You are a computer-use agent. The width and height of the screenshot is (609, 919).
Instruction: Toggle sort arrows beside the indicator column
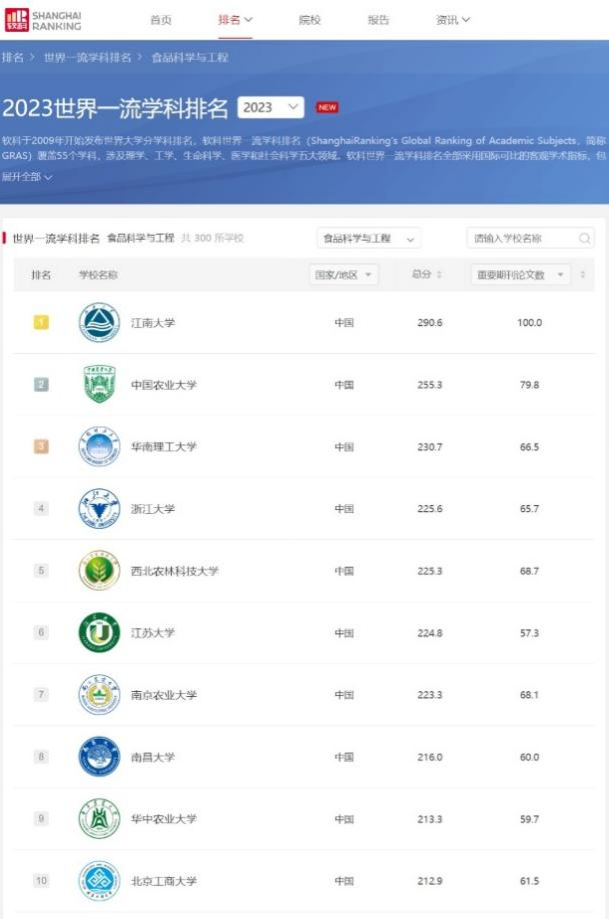click(x=582, y=275)
